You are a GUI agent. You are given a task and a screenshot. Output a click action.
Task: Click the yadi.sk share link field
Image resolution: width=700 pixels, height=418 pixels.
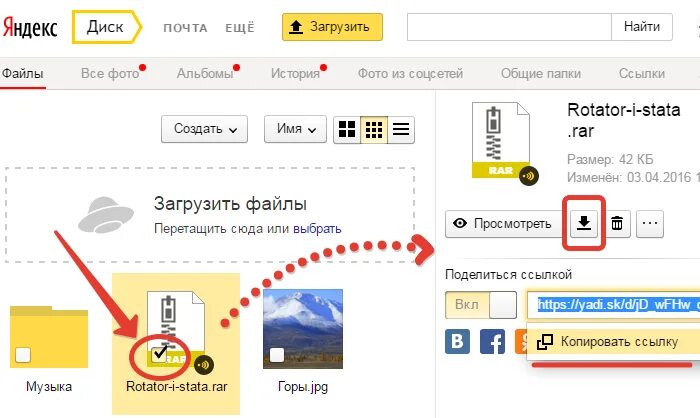tap(613, 305)
